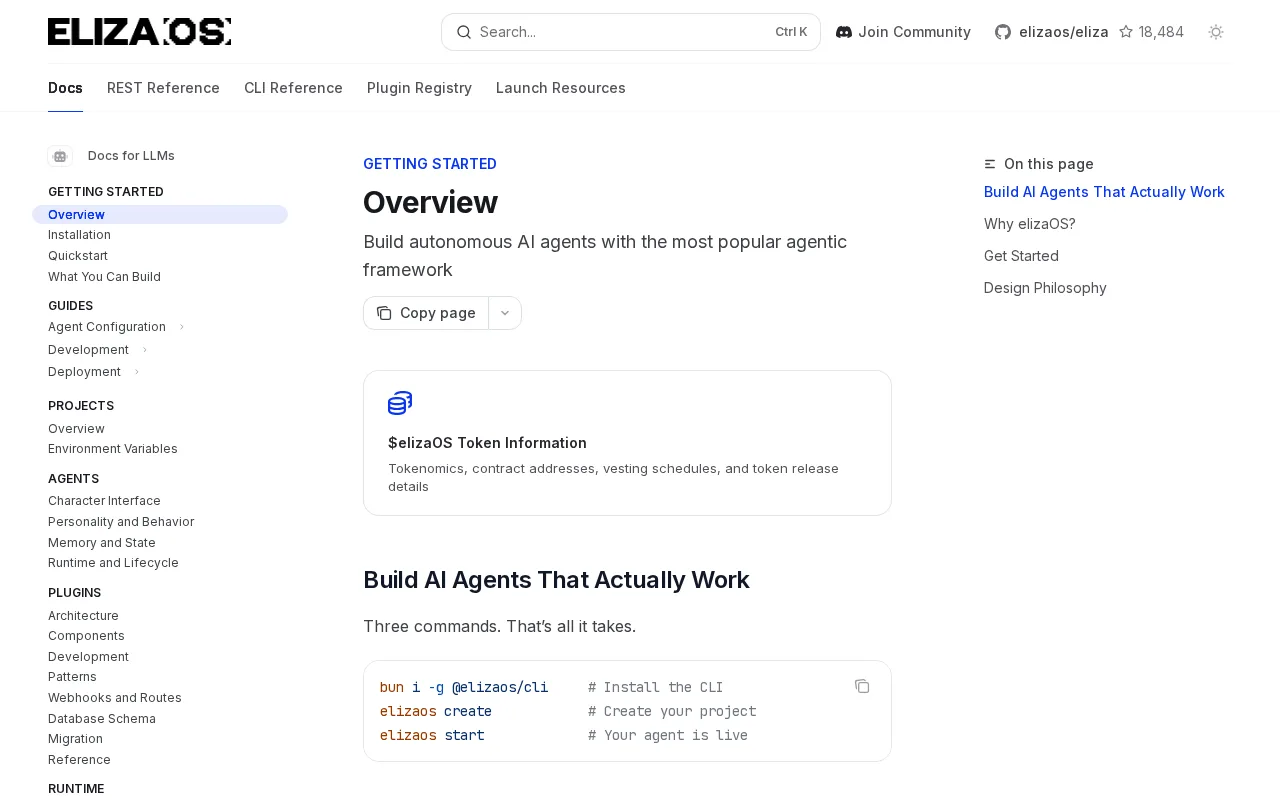Open Personality and Behavior page
The width and height of the screenshot is (1280, 800).
click(x=121, y=522)
